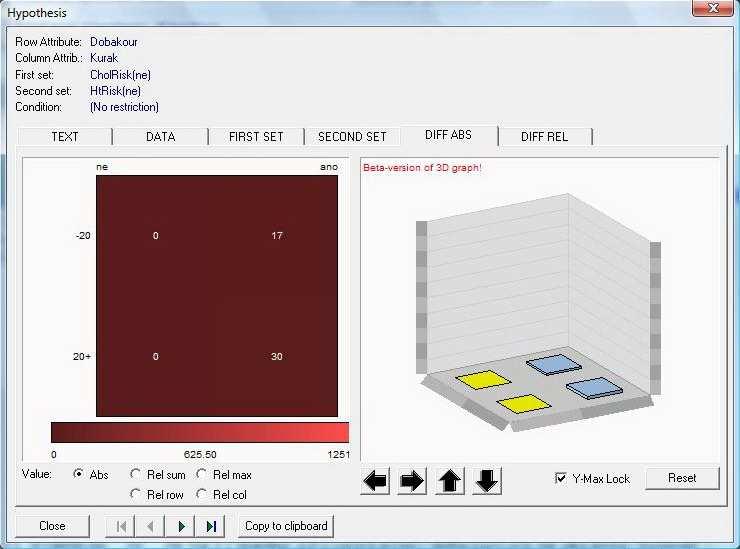The height and width of the screenshot is (549, 740).
Task: Click the '1251' scale maximum label
Action: 339,455
